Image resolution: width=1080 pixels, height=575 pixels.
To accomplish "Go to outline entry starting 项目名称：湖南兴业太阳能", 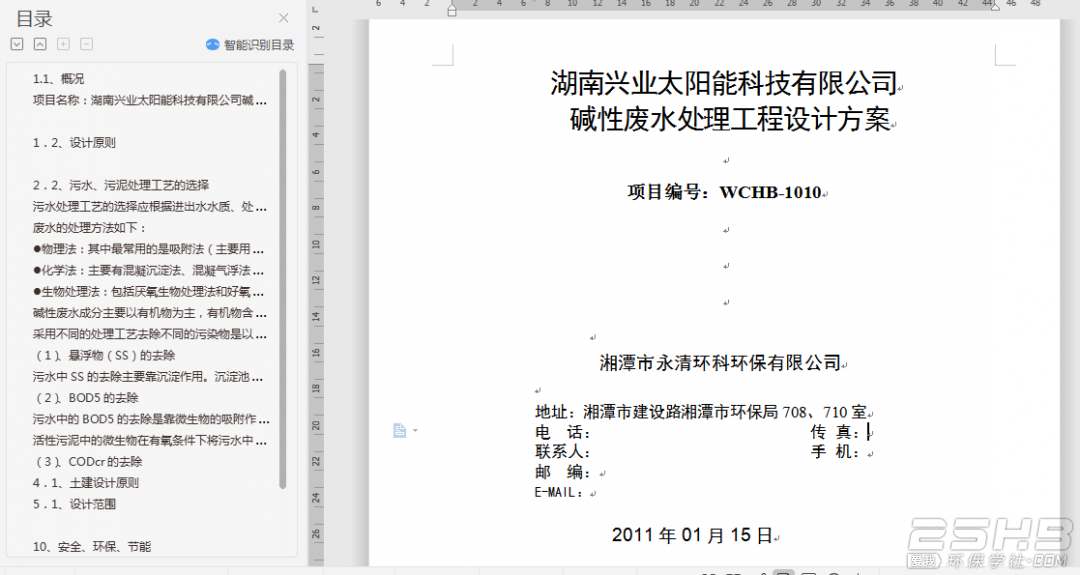I will pos(149,100).
